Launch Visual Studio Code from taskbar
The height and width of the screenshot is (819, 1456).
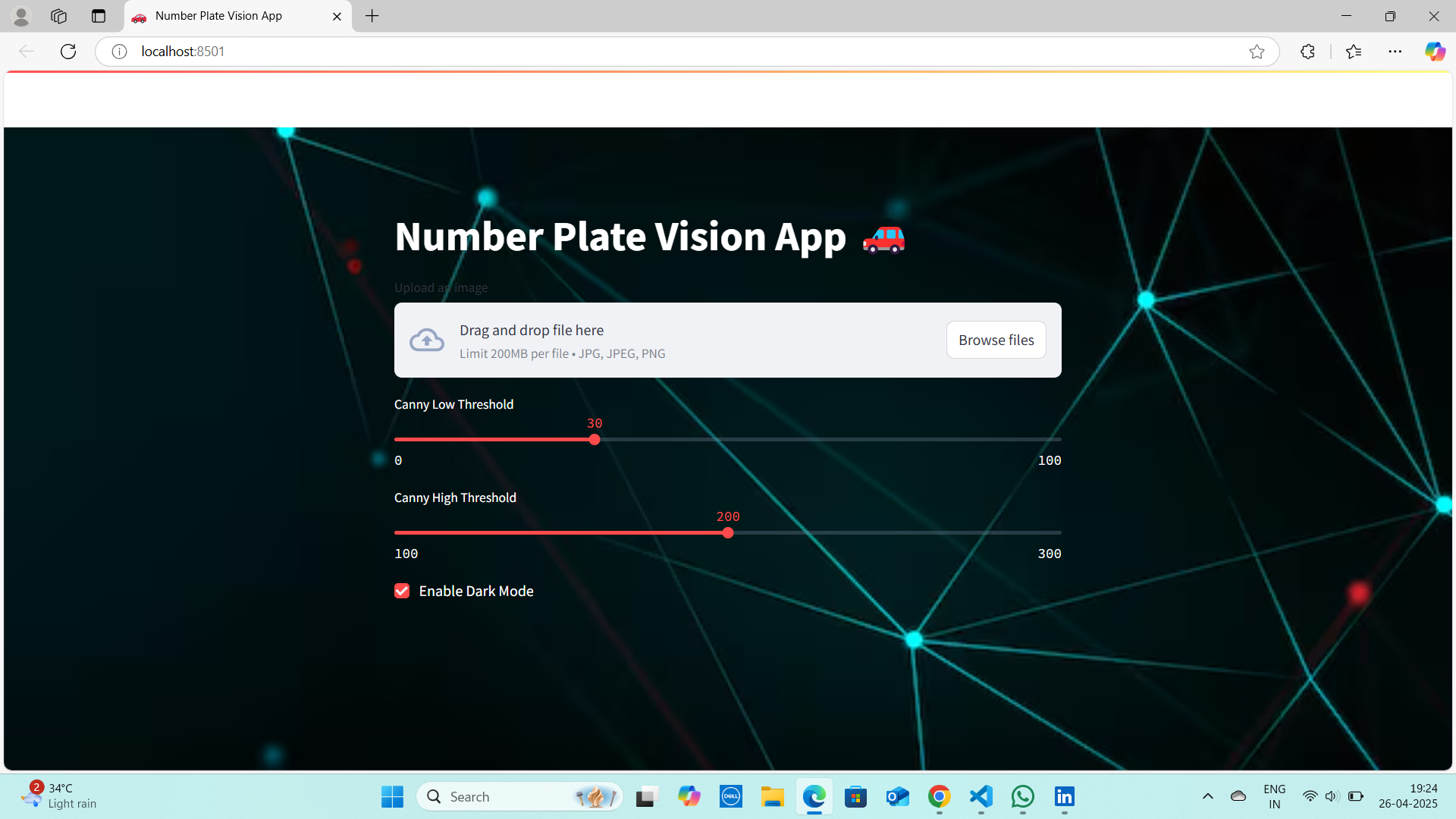[981, 796]
